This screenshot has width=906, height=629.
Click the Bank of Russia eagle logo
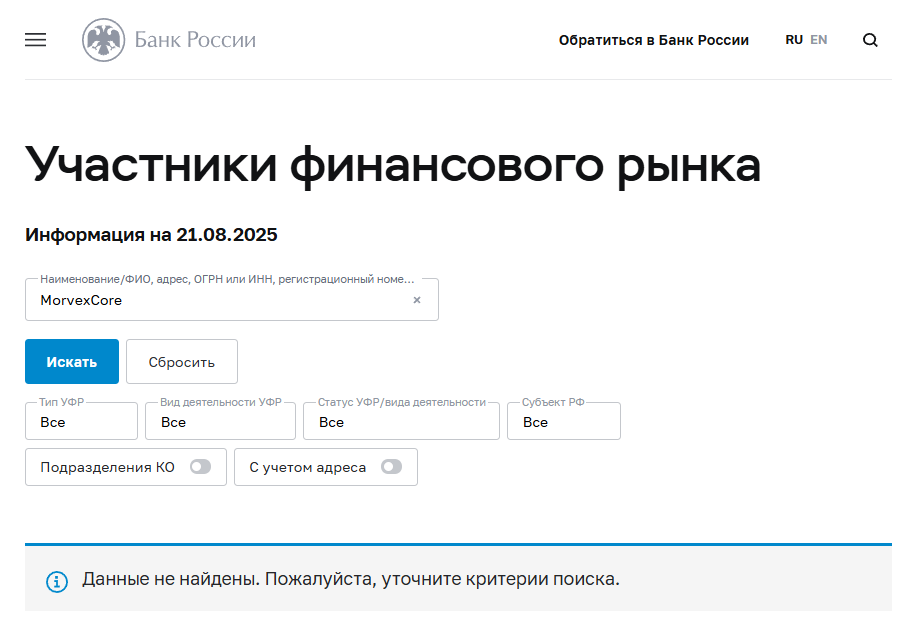[103, 40]
